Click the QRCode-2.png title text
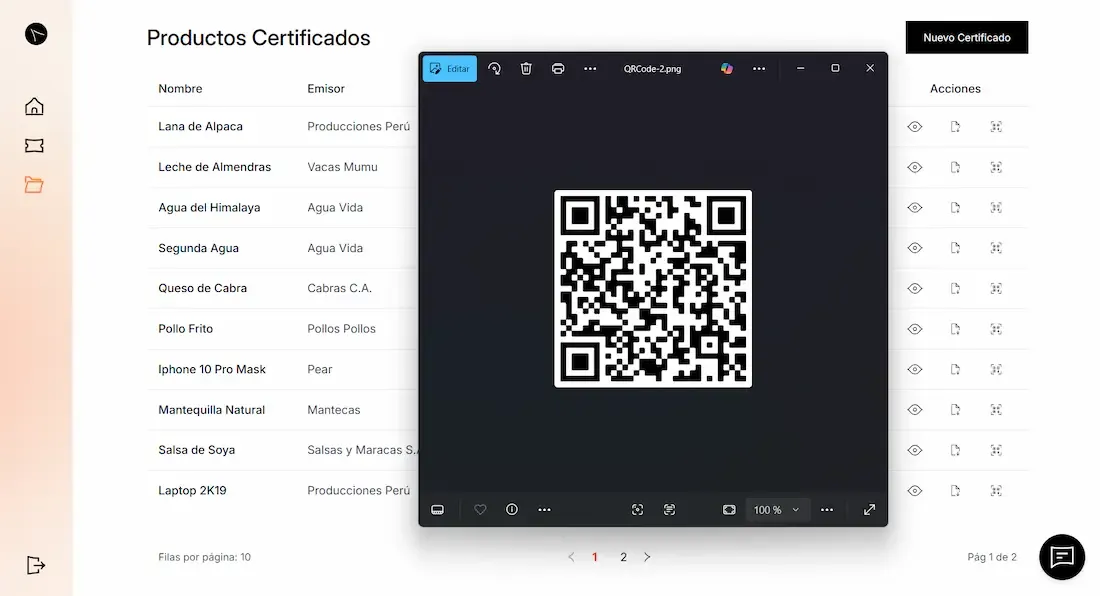This screenshot has width=1100, height=596. click(652, 69)
